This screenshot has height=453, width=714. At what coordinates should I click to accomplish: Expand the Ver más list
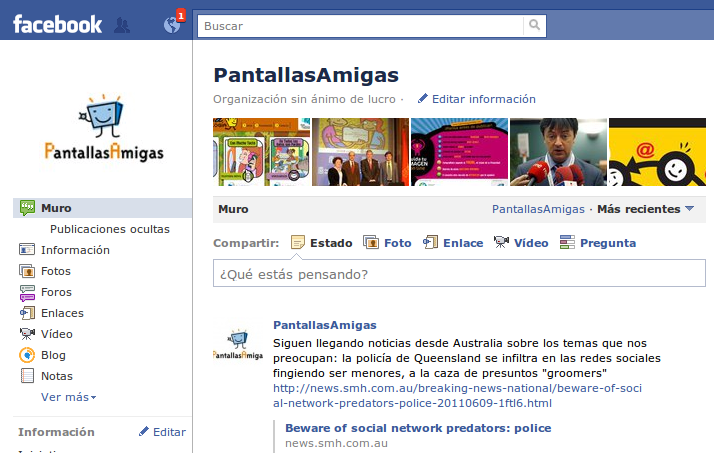[68, 397]
